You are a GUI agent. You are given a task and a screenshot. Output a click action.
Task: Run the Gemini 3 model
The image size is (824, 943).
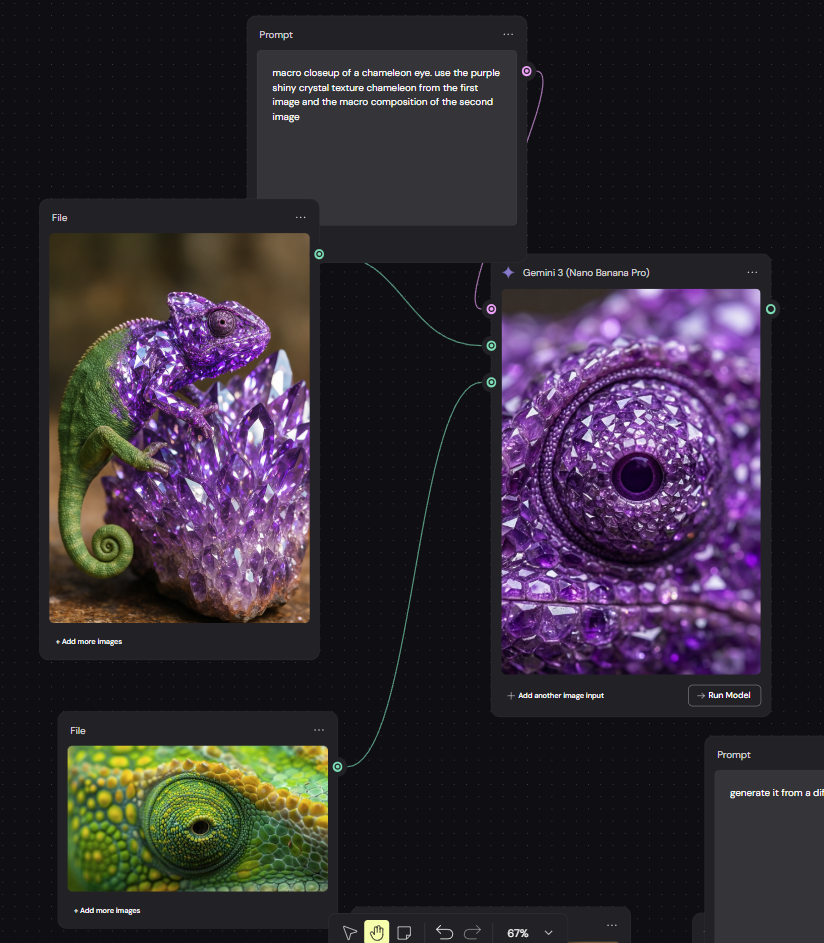[x=724, y=695]
